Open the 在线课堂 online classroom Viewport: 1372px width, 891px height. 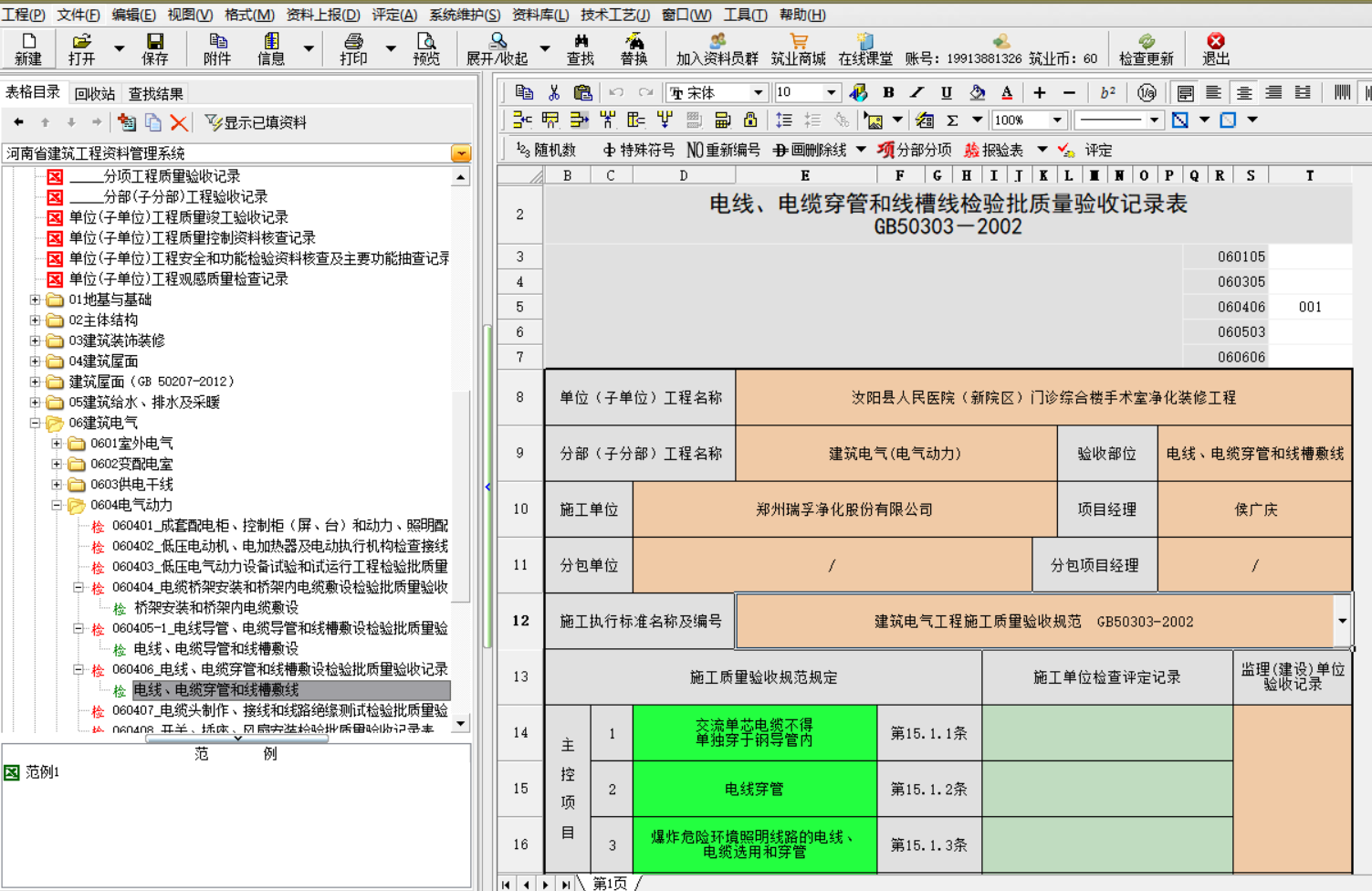point(865,48)
